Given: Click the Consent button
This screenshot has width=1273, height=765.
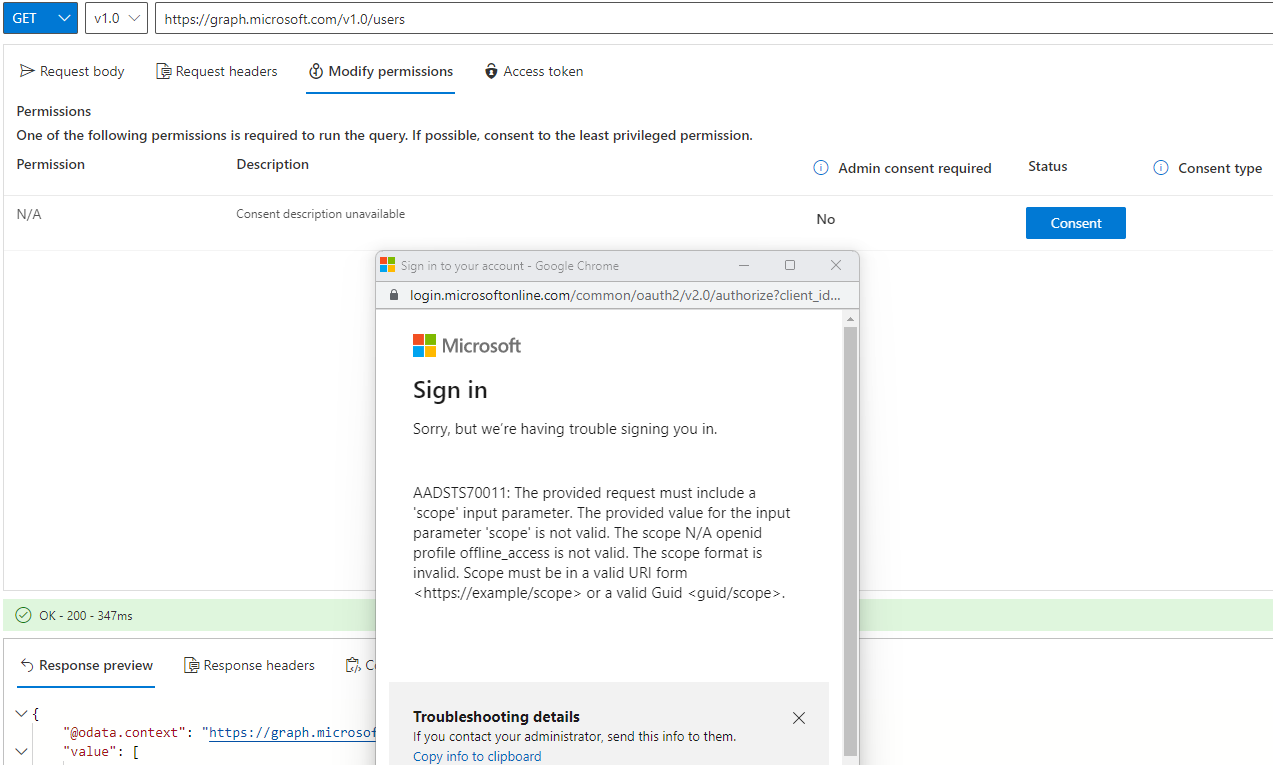Looking at the screenshot, I should (1076, 223).
